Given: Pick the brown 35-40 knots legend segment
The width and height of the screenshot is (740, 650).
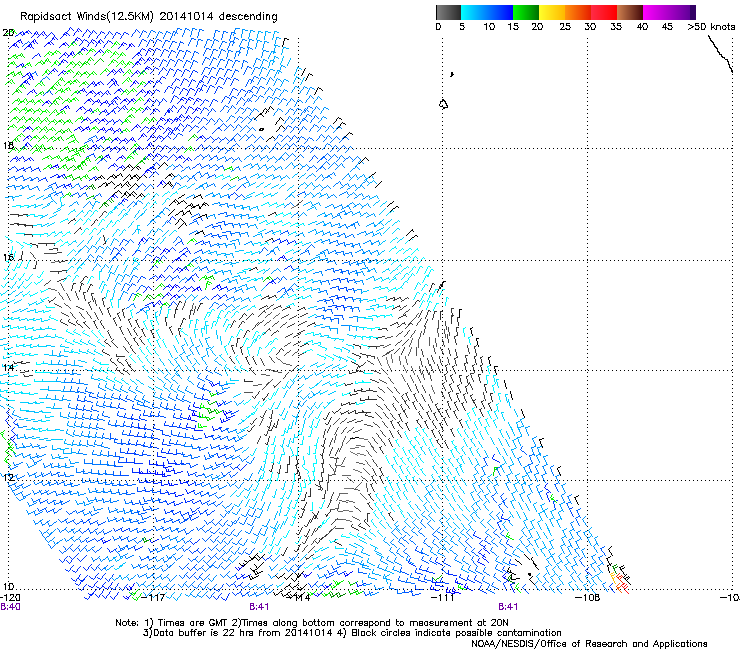Looking at the screenshot, I should pyautogui.click(x=630, y=12).
